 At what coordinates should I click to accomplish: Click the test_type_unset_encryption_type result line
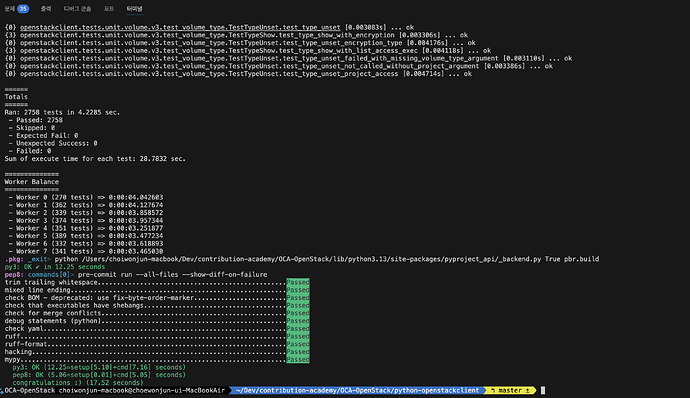[x=240, y=43]
